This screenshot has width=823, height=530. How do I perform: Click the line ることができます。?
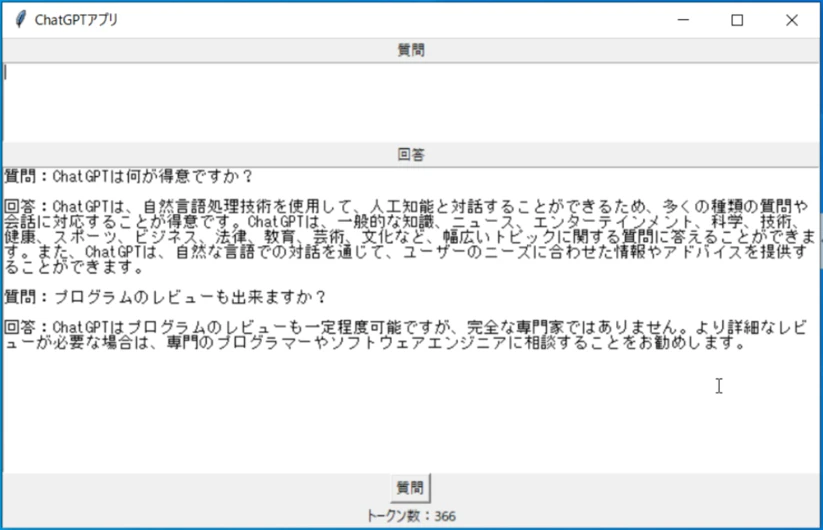[74, 268]
